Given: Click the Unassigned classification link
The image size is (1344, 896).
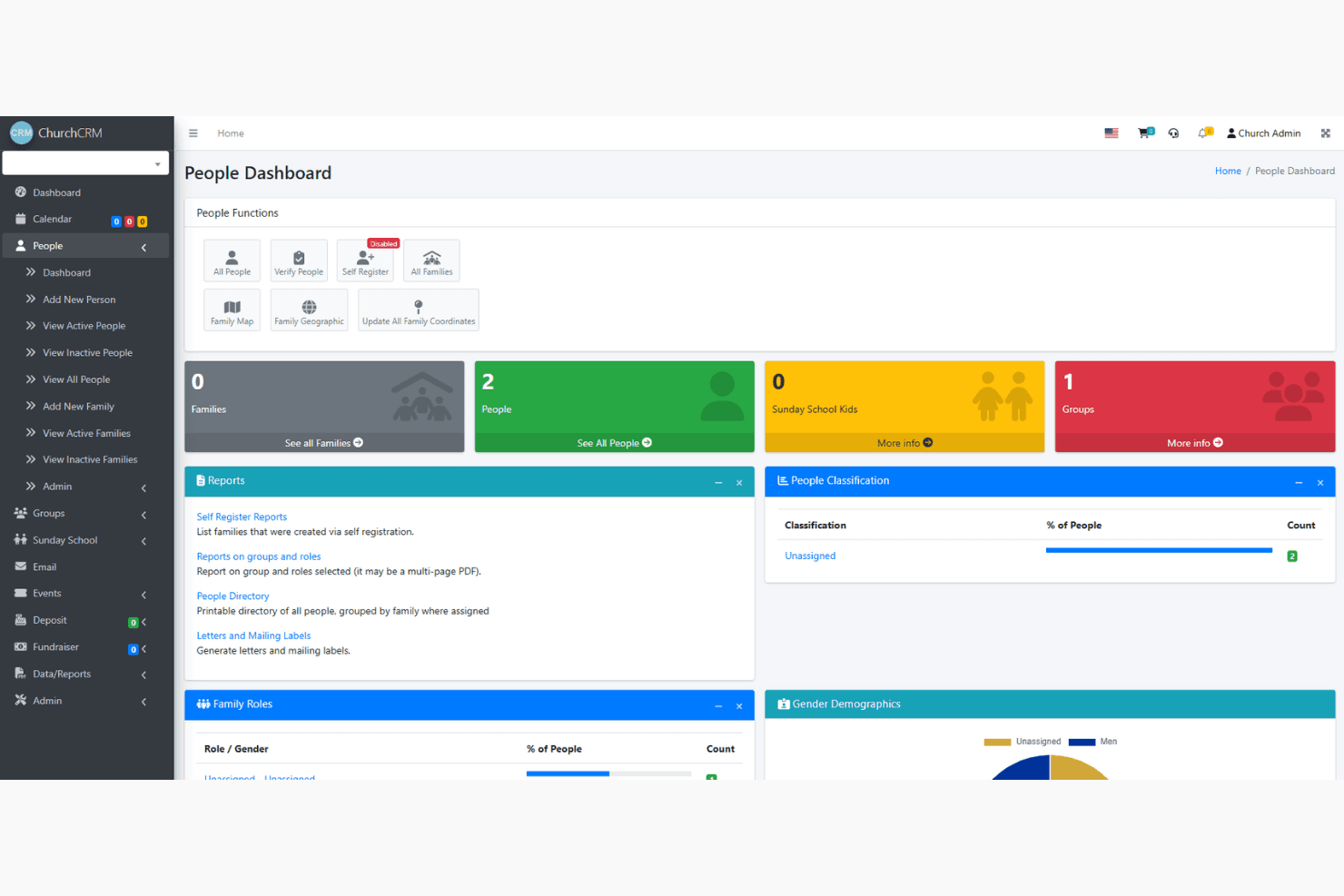Looking at the screenshot, I should [x=810, y=556].
